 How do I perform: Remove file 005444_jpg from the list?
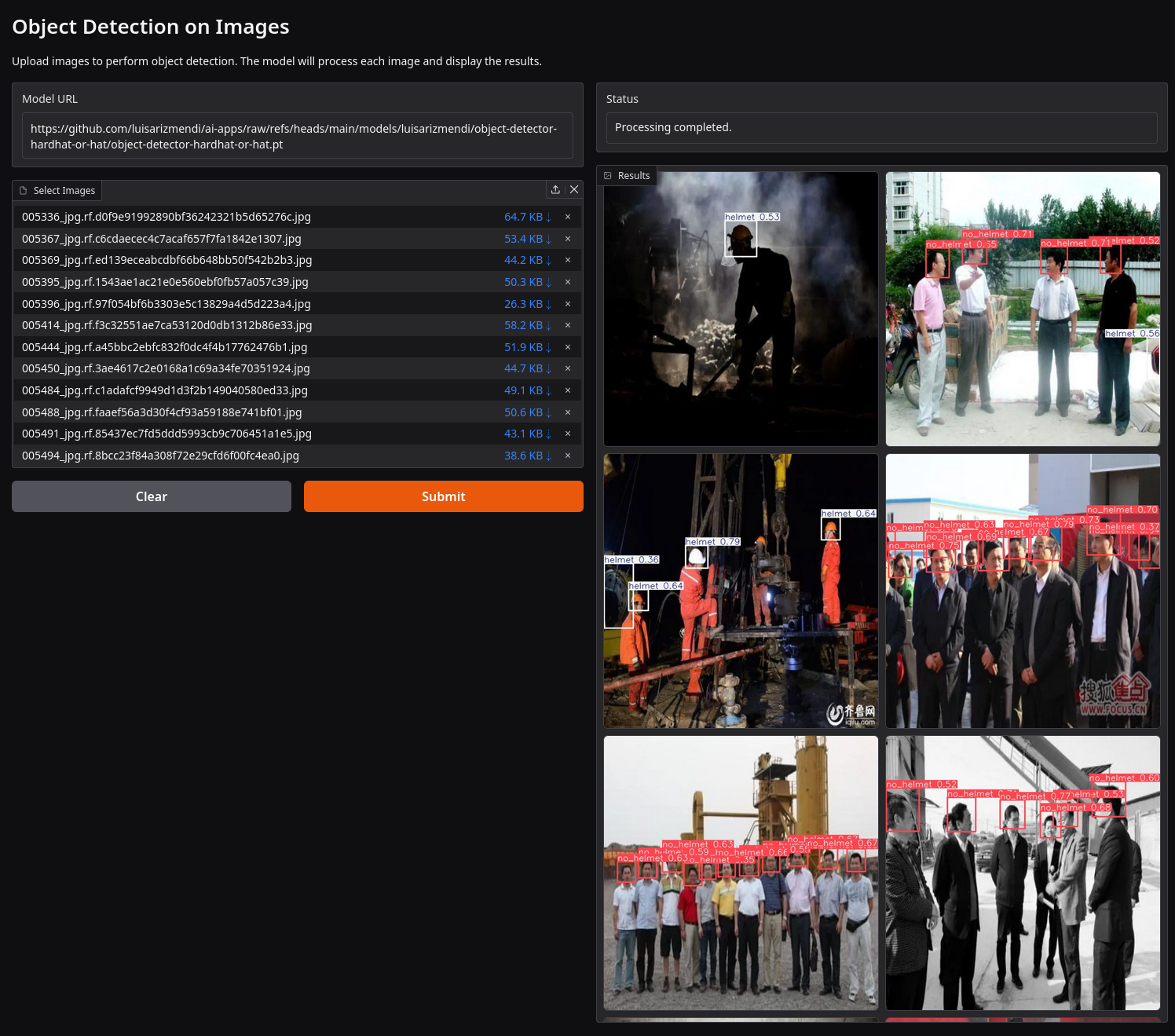(568, 347)
